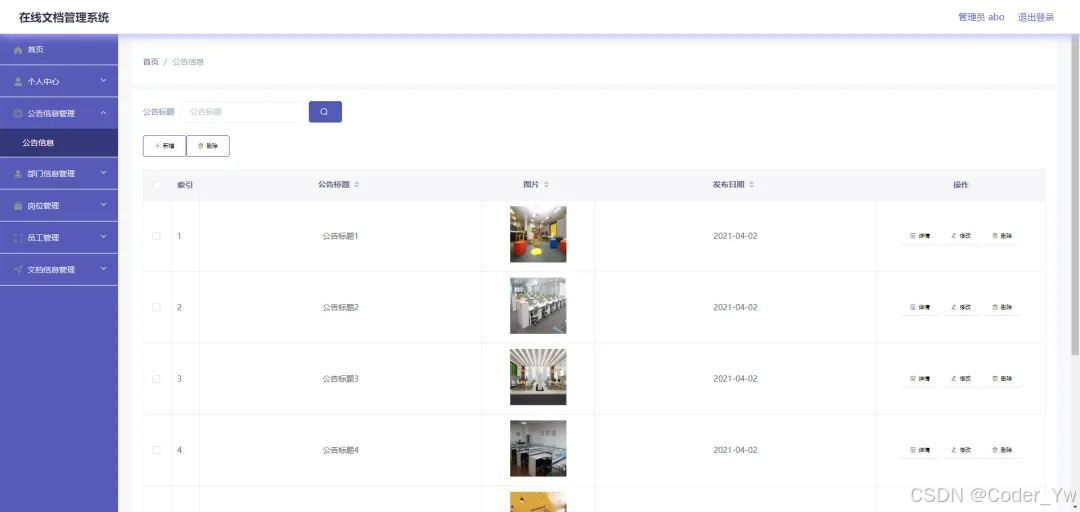Open 详情 for row 公告标题2
Viewport: 1080px width, 512px height.
tap(920, 307)
